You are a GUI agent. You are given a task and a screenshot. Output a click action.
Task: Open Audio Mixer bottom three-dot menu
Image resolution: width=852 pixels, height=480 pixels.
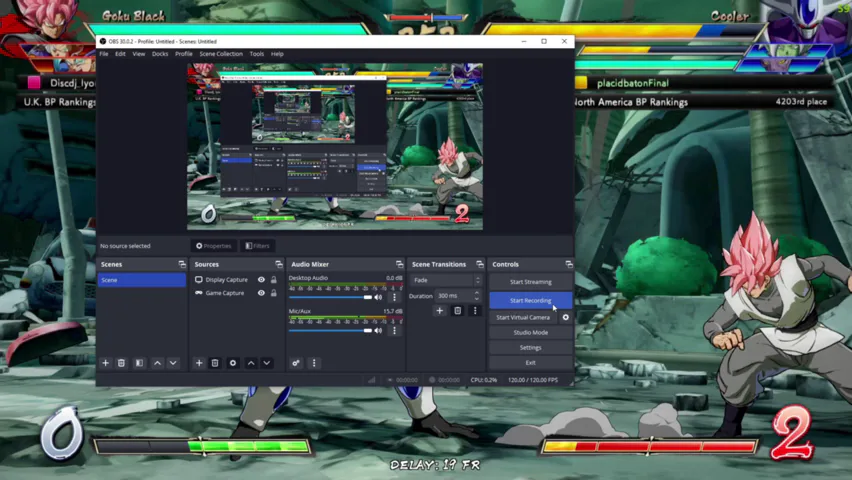(314, 363)
